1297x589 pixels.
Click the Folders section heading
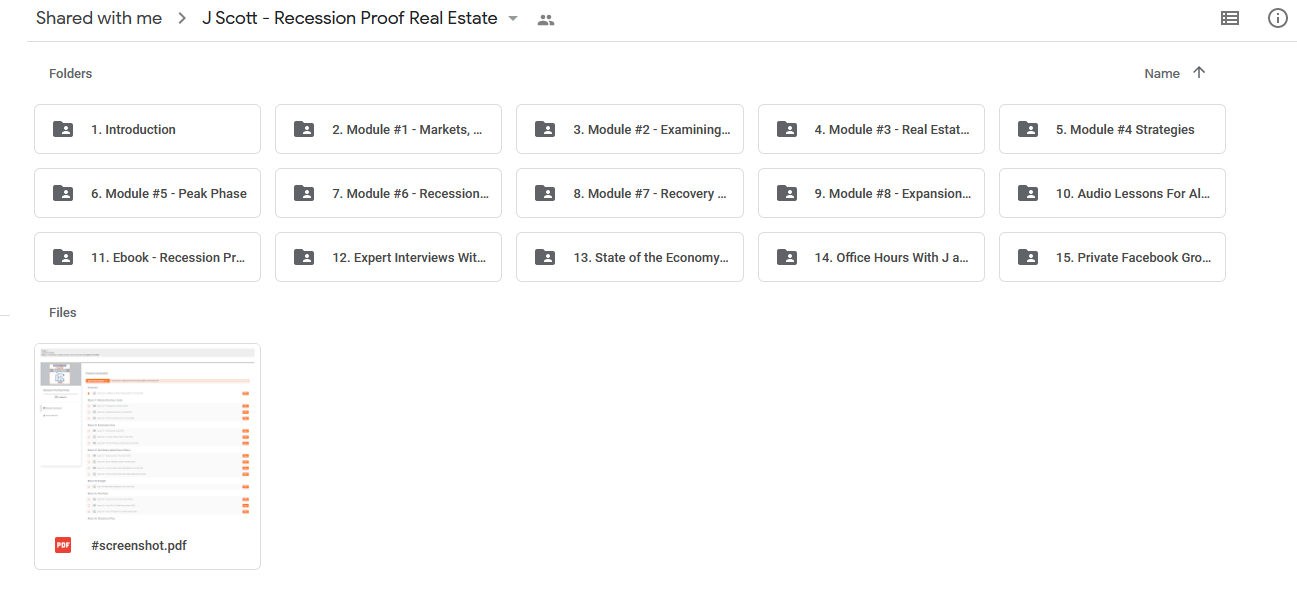pos(70,73)
